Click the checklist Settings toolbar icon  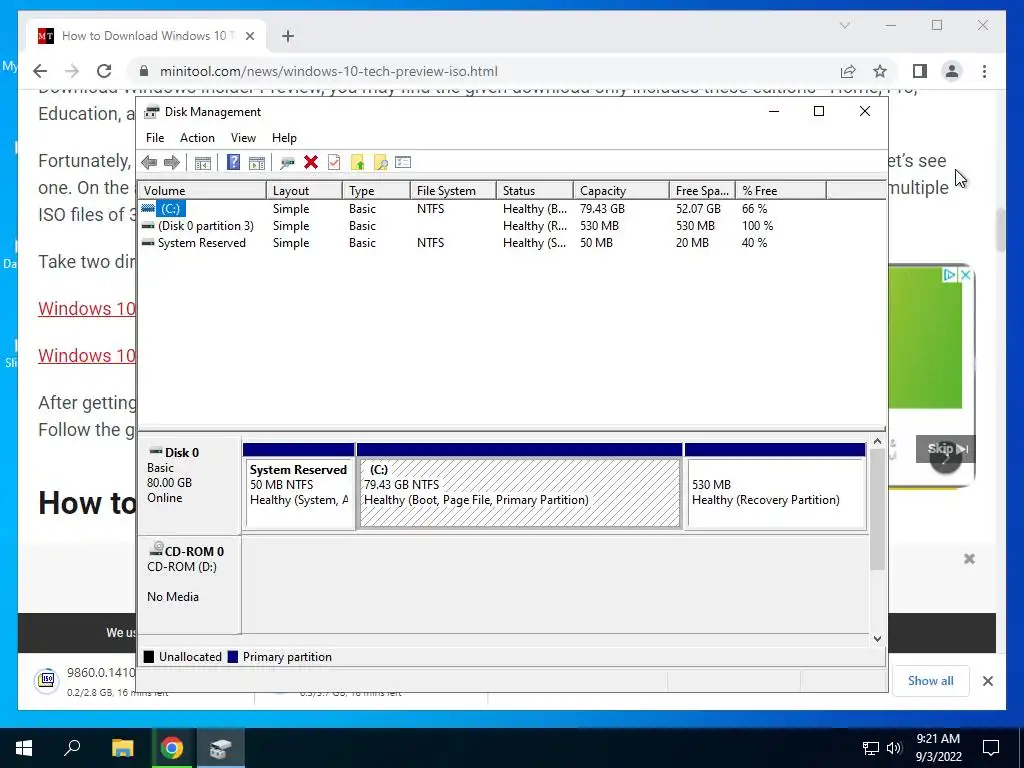coord(403,162)
